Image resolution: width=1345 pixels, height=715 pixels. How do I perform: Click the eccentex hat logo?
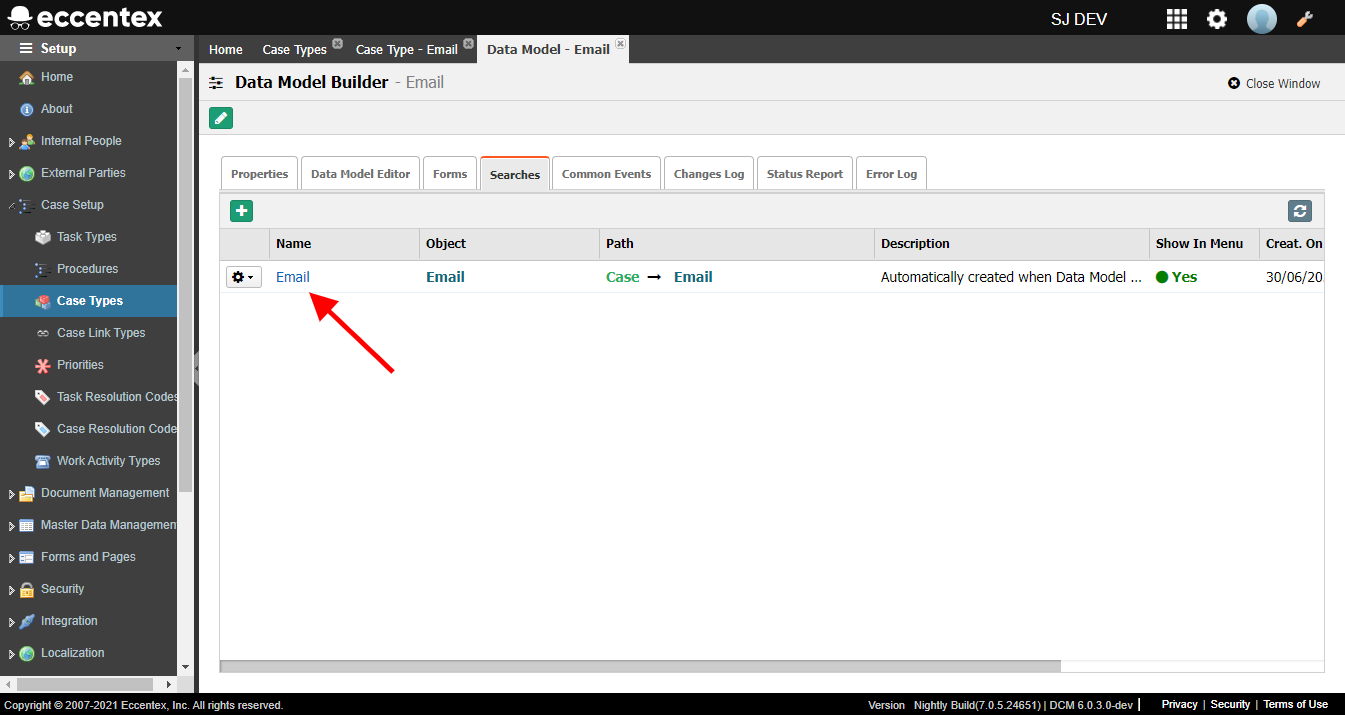[x=20, y=18]
